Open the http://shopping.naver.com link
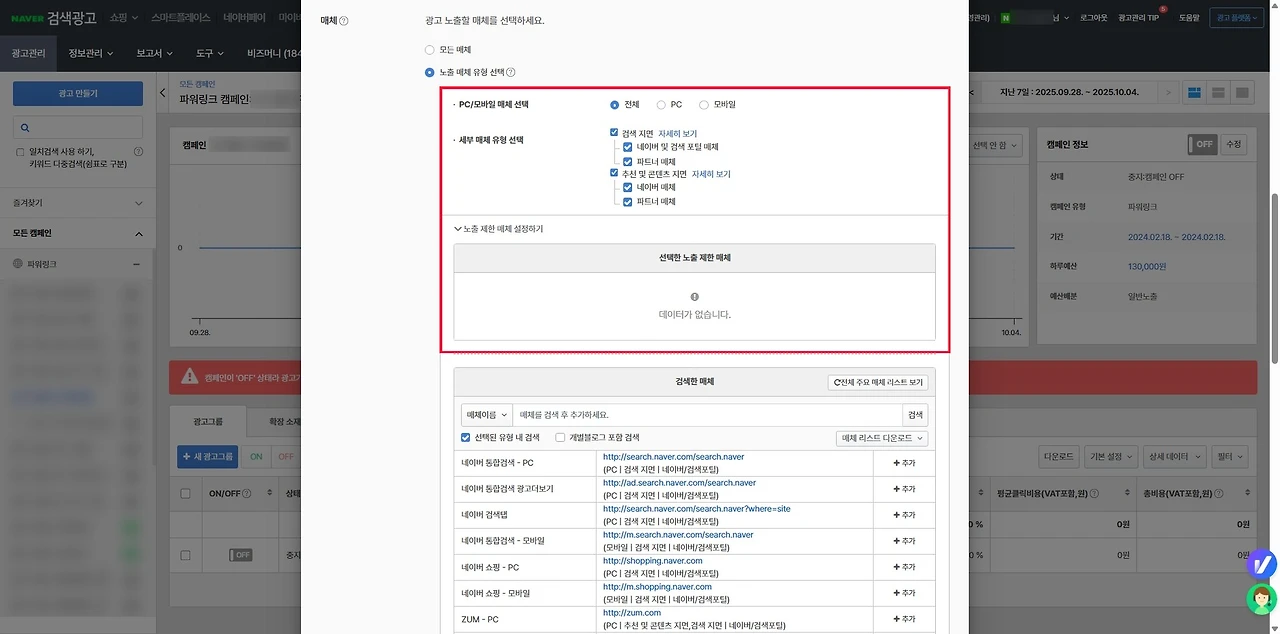 click(x=652, y=561)
